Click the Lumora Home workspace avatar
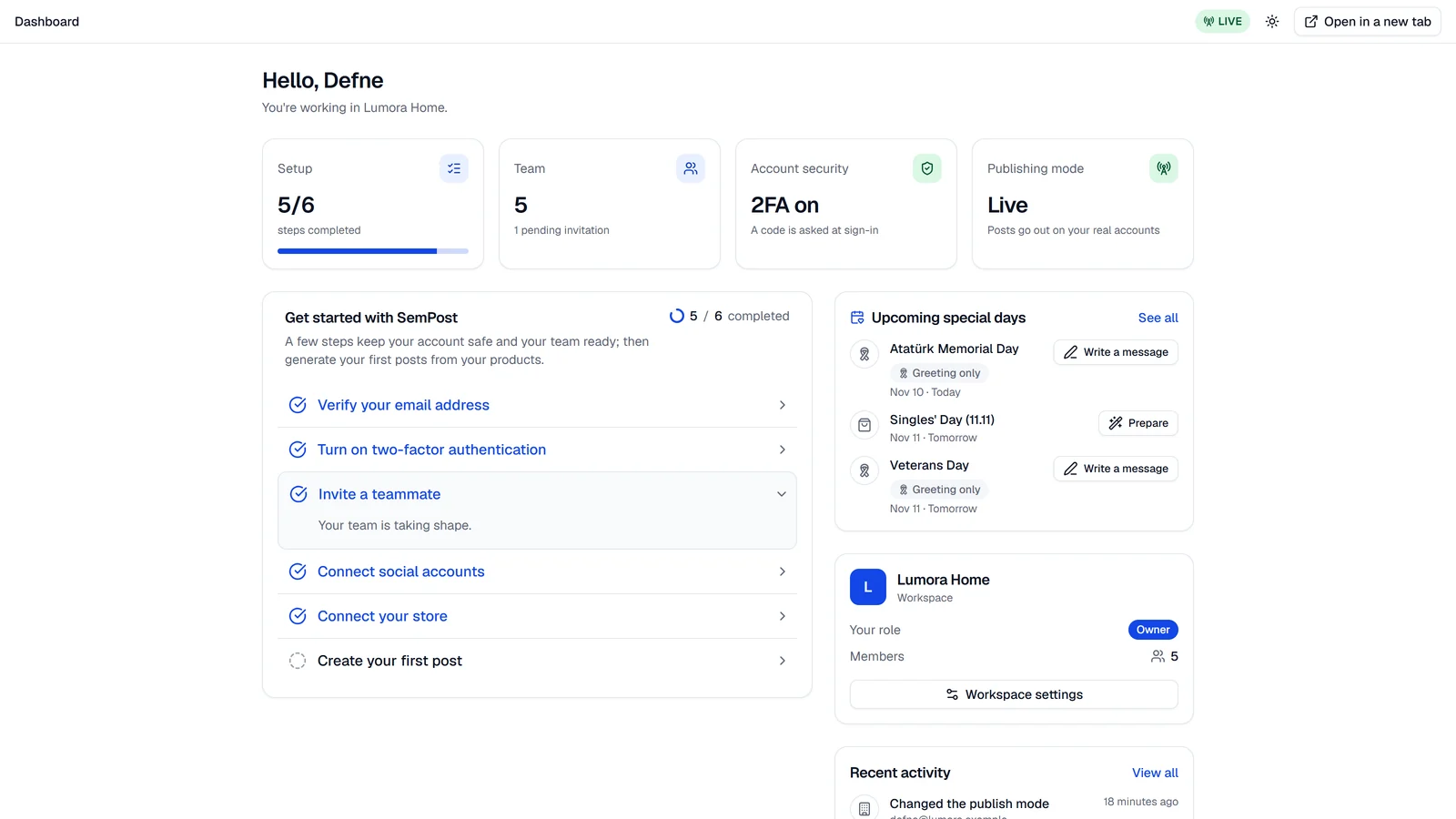Image resolution: width=1456 pixels, height=819 pixels. point(868,587)
